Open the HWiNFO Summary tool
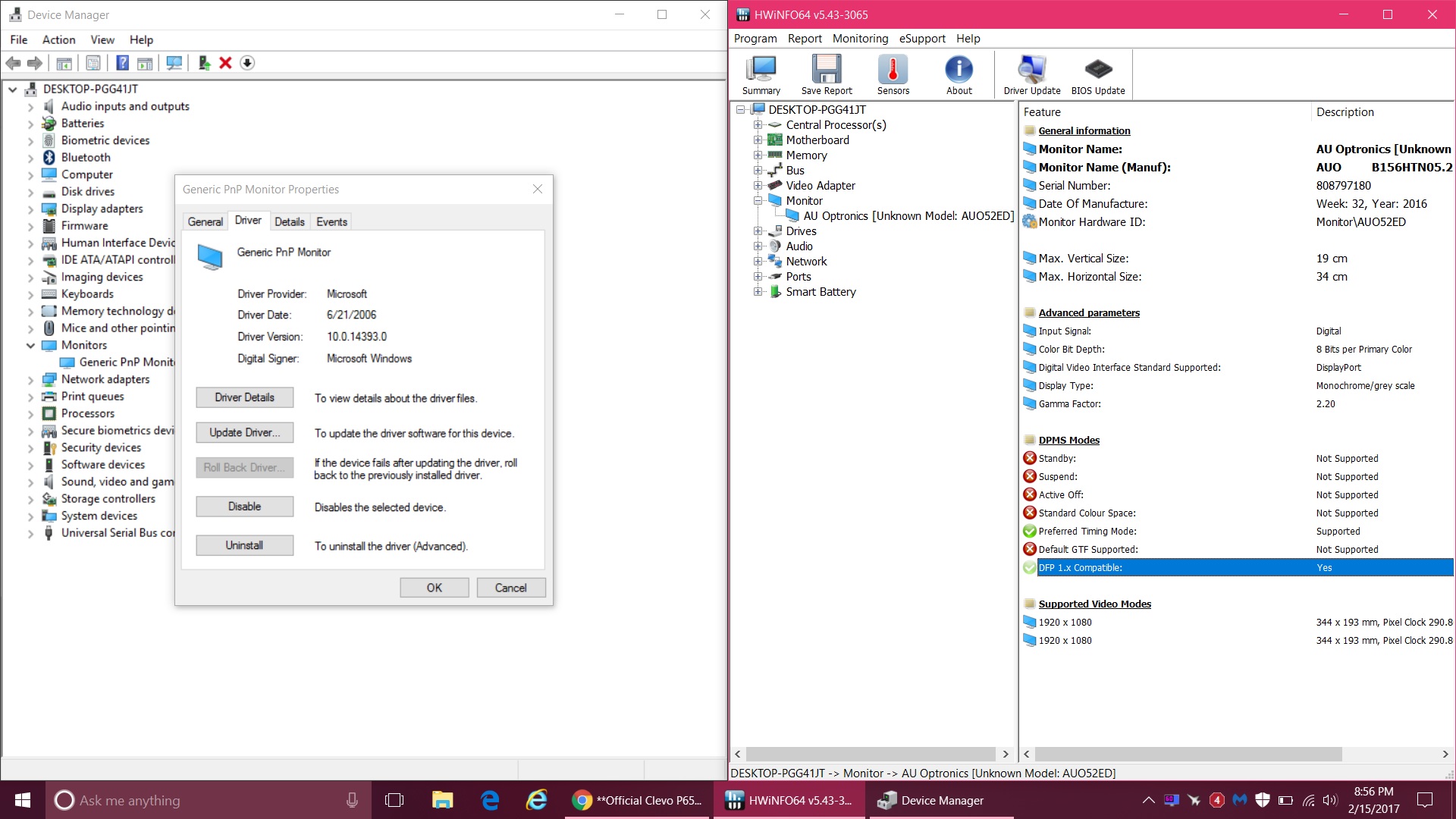This screenshot has width=1456, height=819. point(761,75)
